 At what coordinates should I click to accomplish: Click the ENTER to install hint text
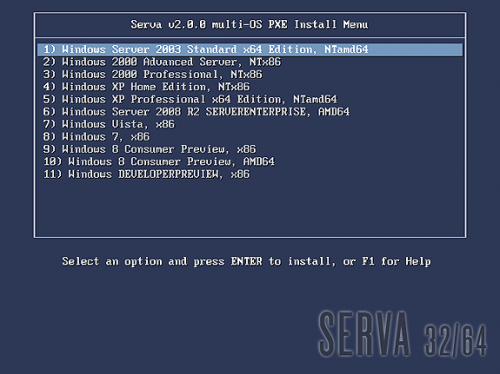tap(280, 261)
